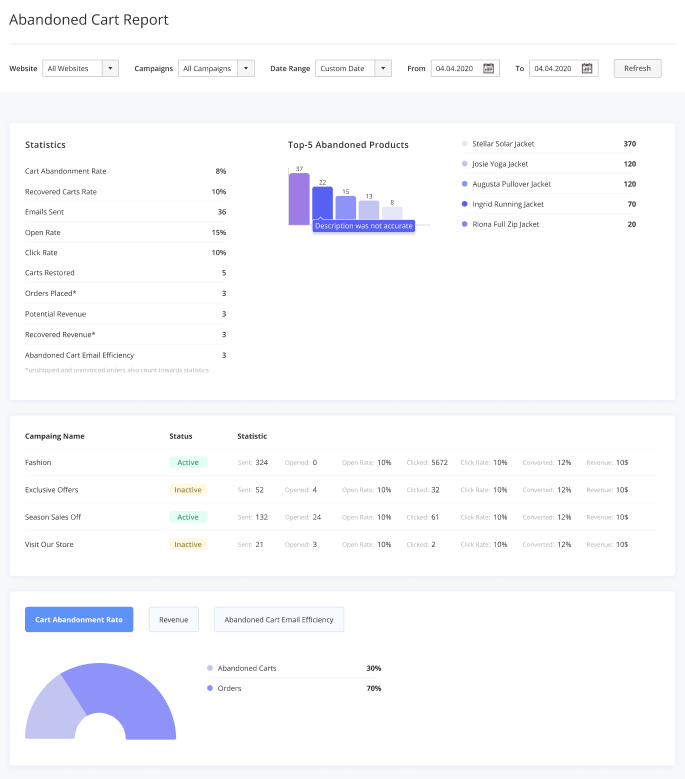Viewport: 685px width, 779px height.
Task: Select the Visit Our Store campaign
Action: (x=49, y=544)
